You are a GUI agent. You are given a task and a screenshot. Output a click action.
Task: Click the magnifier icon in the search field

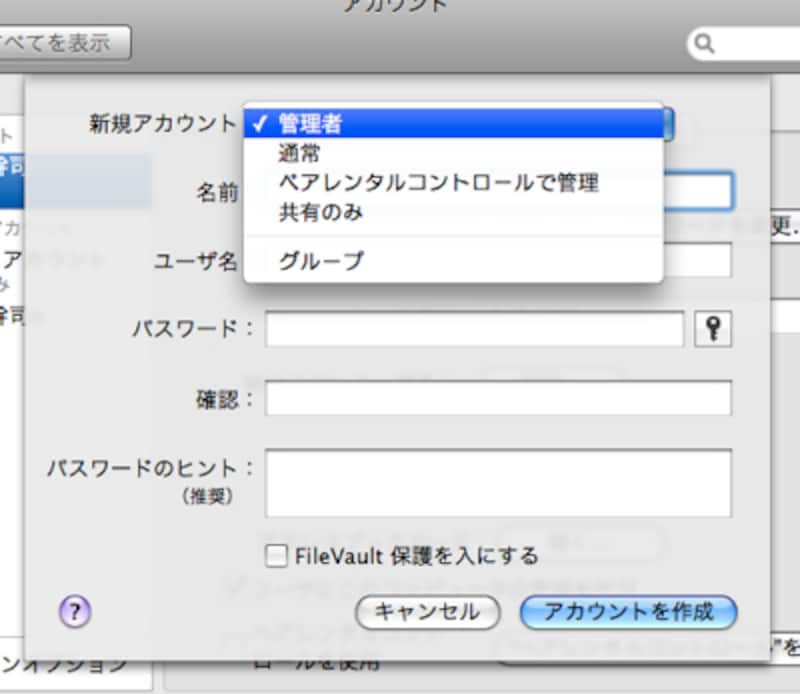706,45
